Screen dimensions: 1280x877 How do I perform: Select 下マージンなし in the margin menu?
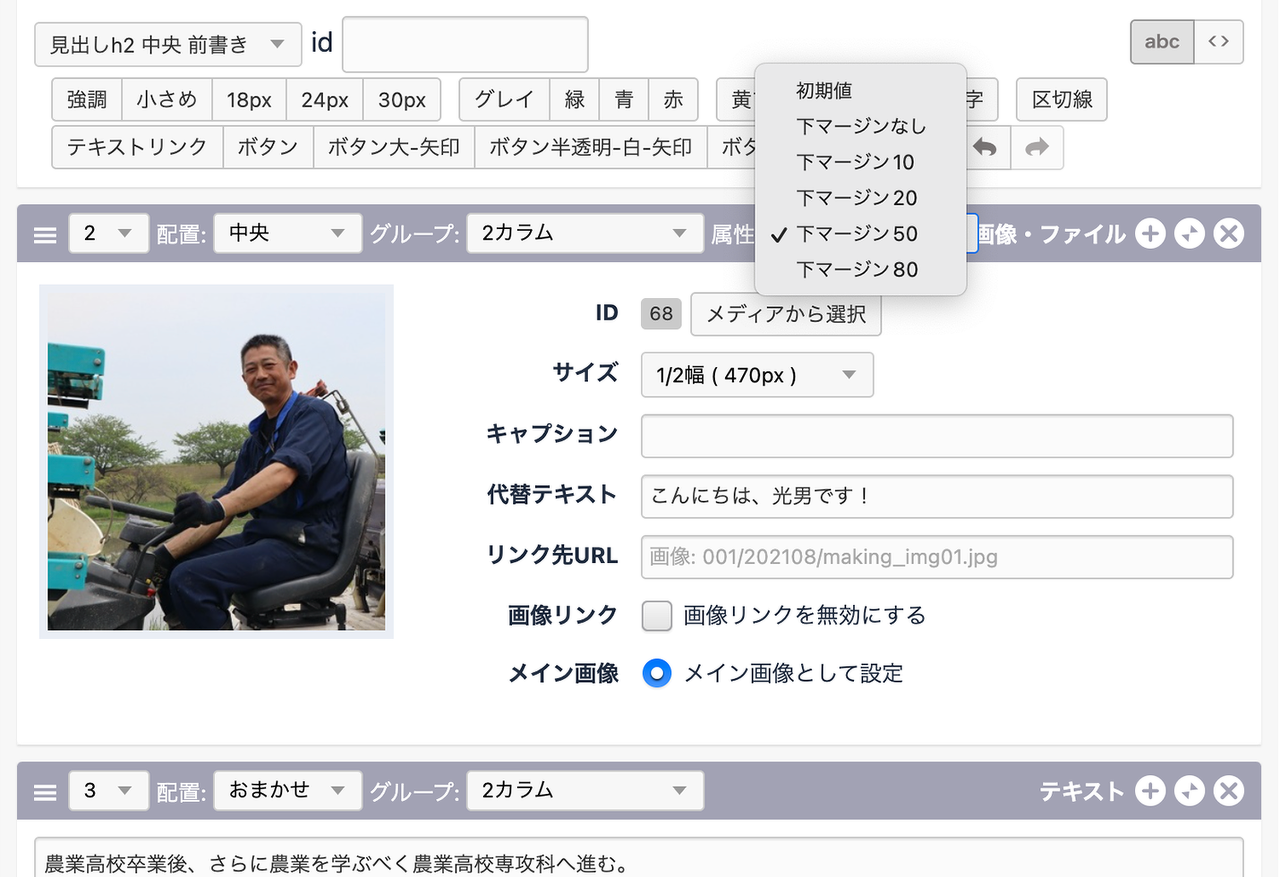[861, 126]
